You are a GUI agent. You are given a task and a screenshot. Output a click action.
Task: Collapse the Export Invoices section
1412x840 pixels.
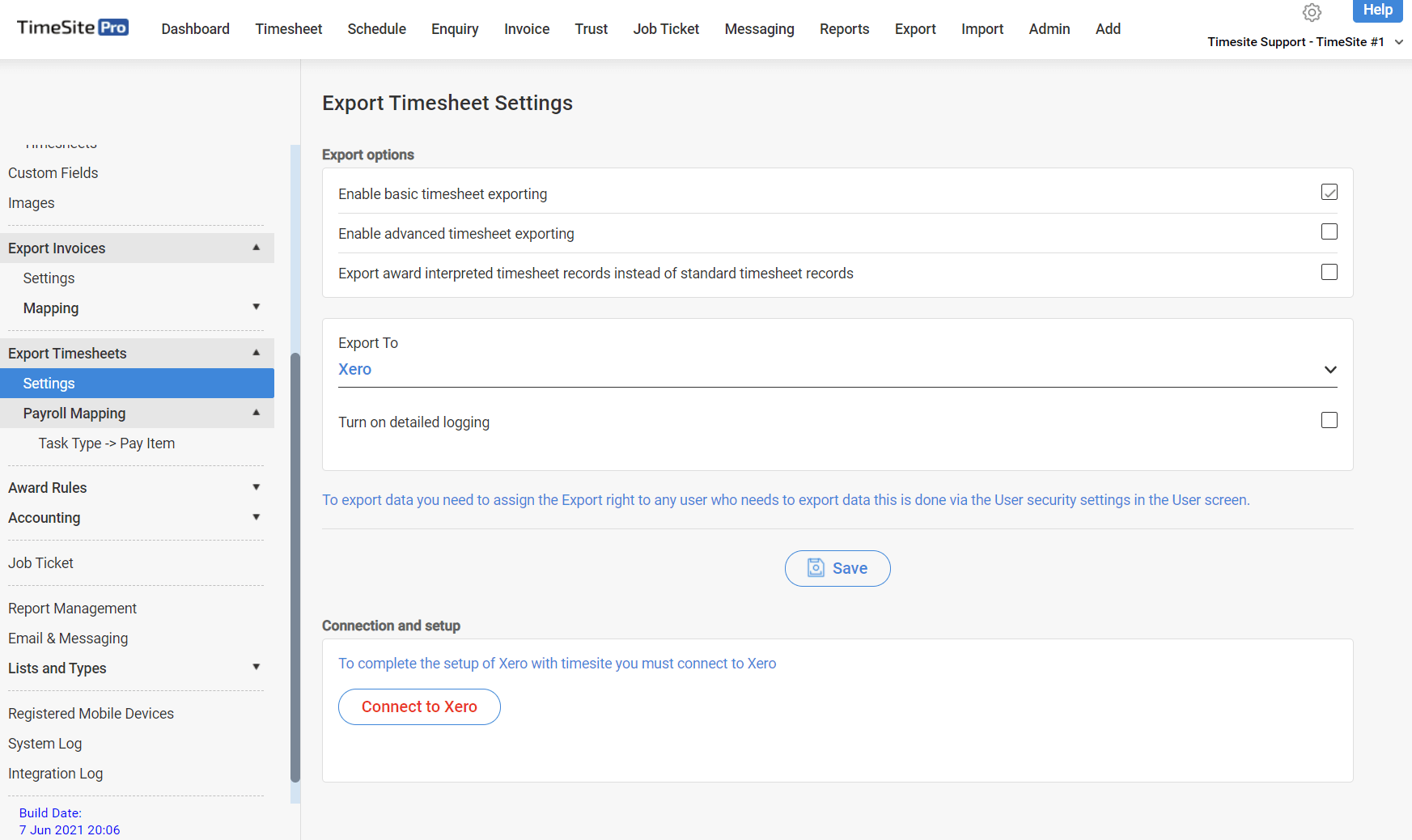pos(137,248)
